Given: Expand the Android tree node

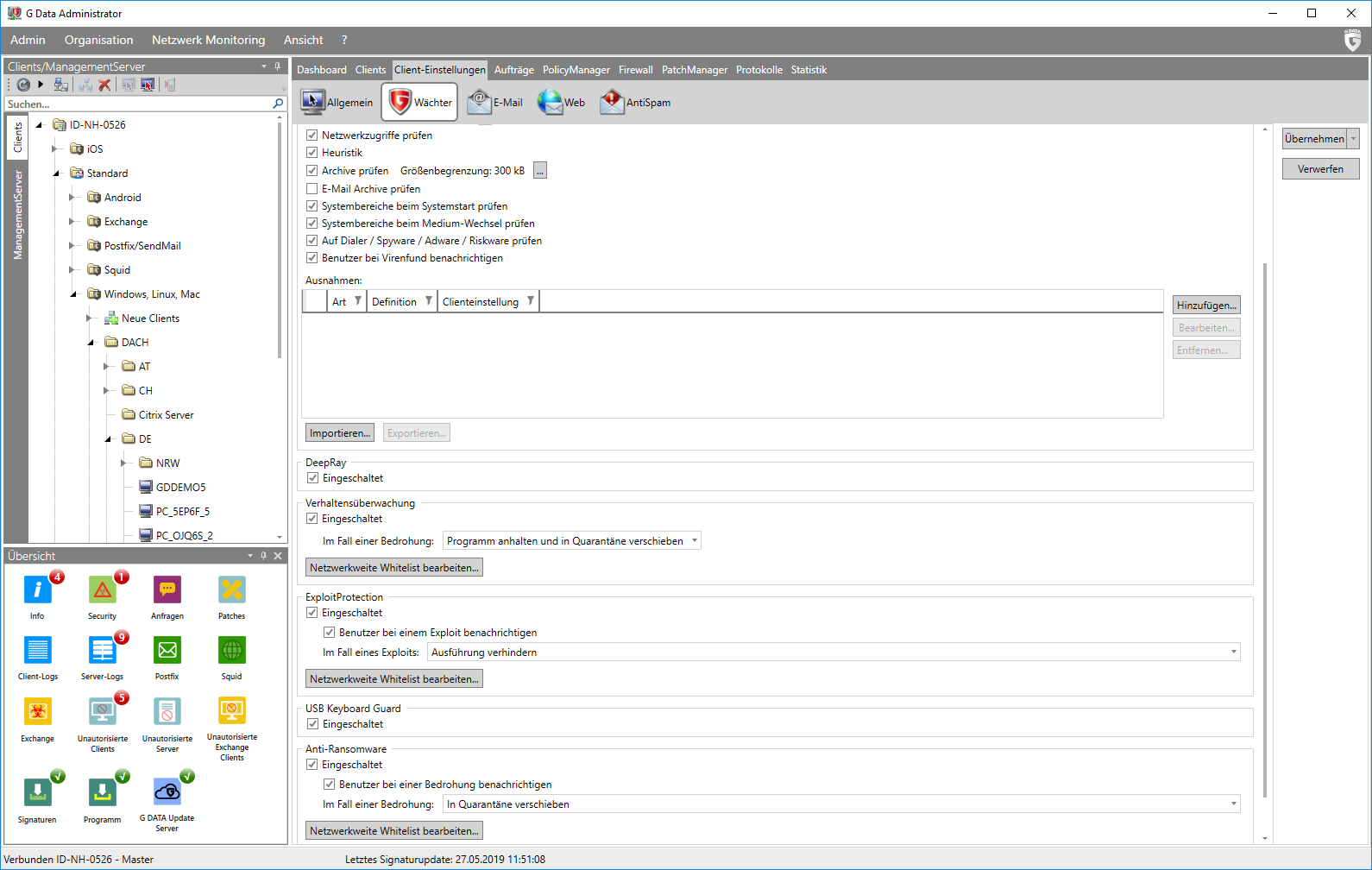Looking at the screenshot, I should [72, 198].
